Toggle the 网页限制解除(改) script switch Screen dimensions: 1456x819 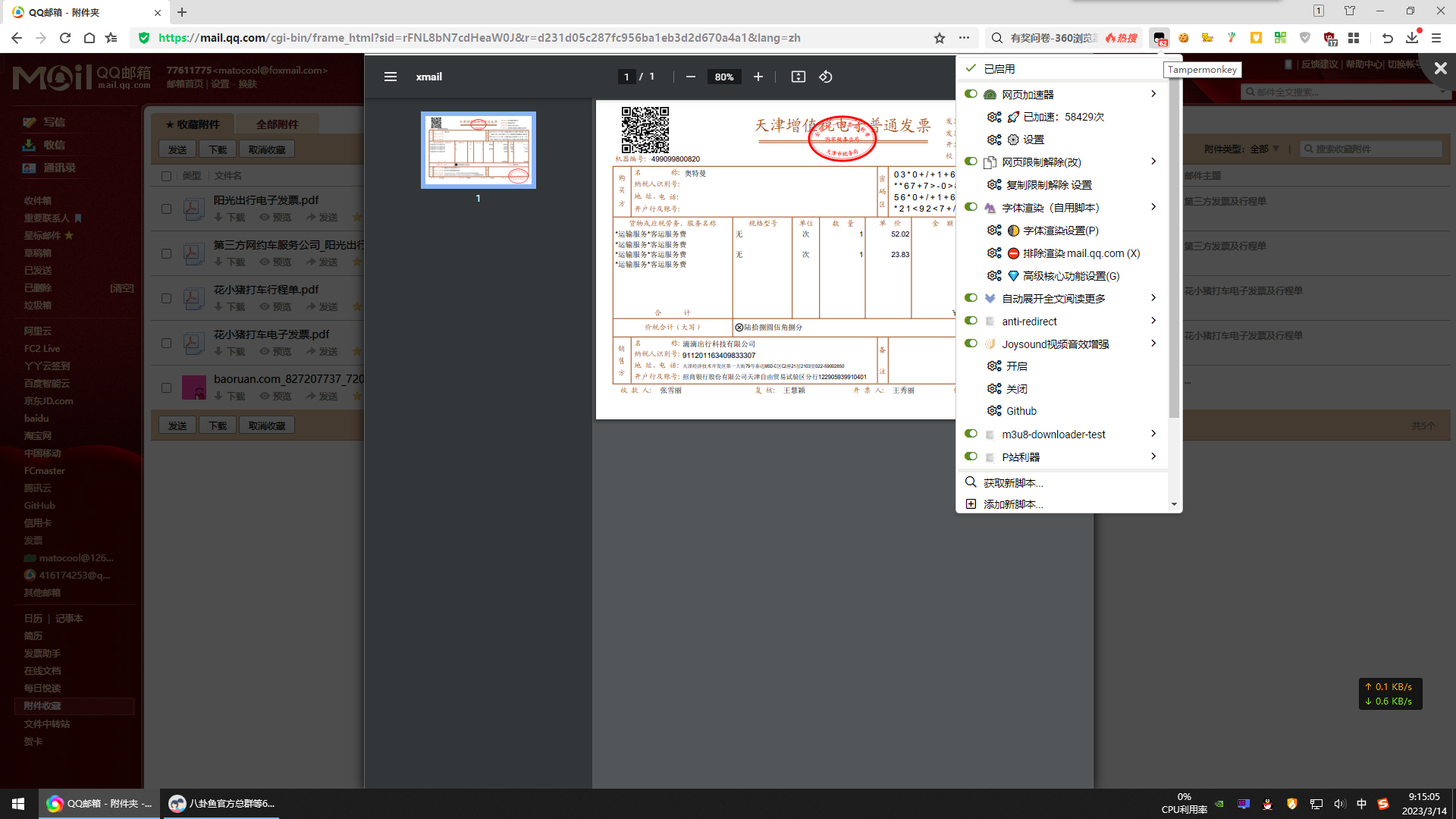pyautogui.click(x=971, y=162)
